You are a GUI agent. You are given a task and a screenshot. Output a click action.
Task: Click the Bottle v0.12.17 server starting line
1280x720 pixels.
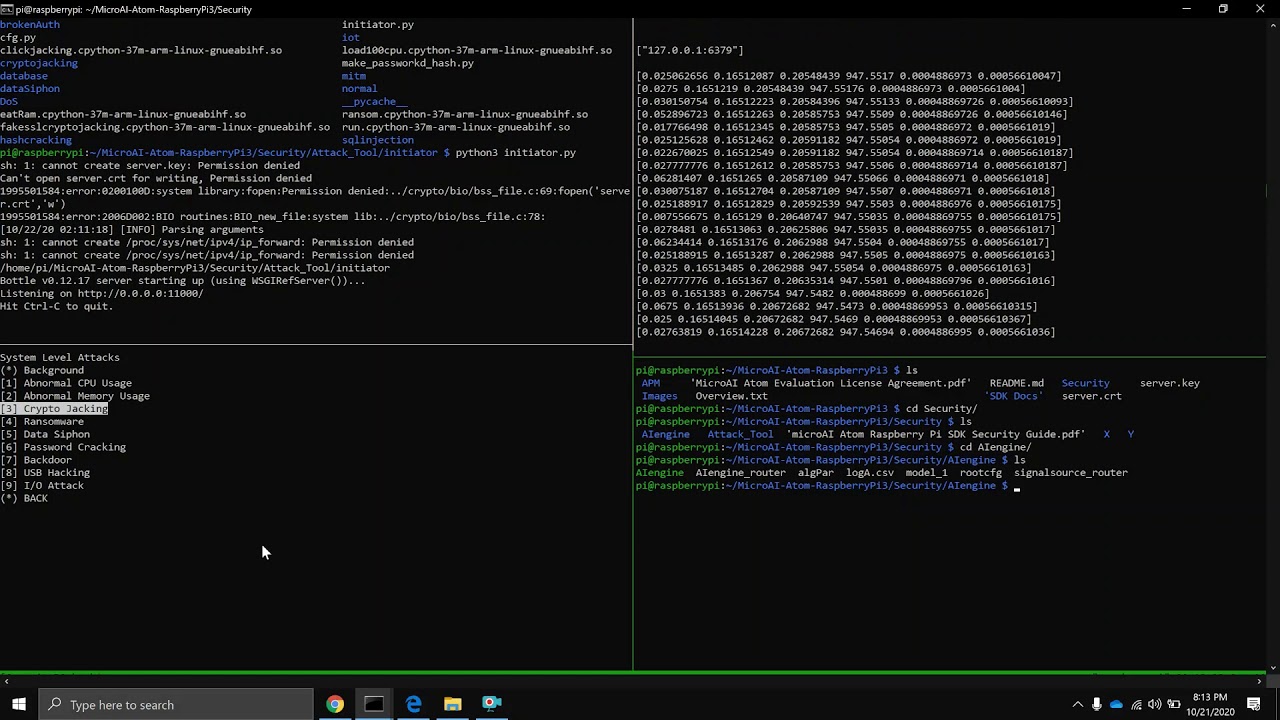pyautogui.click(x=183, y=281)
